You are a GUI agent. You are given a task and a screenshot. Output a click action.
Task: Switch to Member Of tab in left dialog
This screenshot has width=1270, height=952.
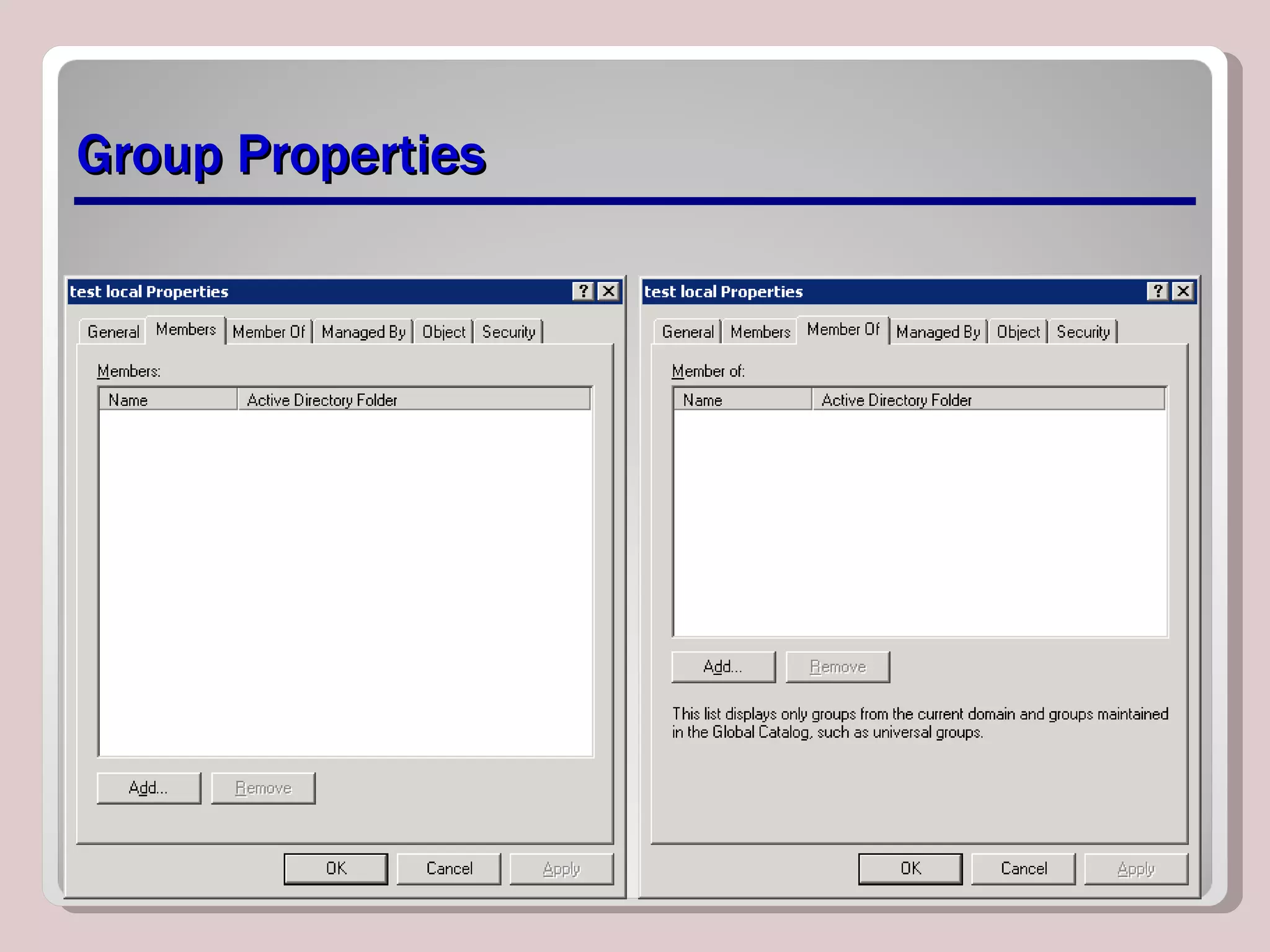coord(269,332)
